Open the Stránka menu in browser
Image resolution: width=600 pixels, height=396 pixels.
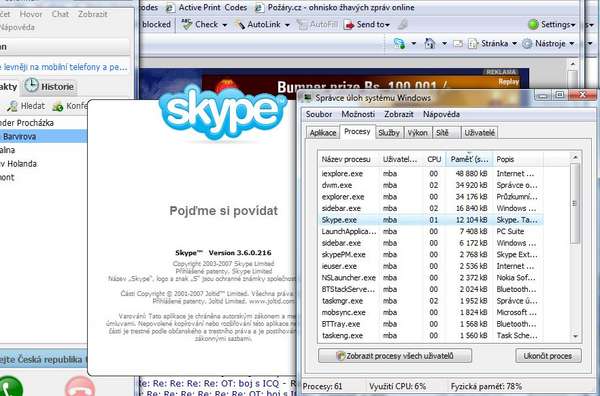(493, 44)
